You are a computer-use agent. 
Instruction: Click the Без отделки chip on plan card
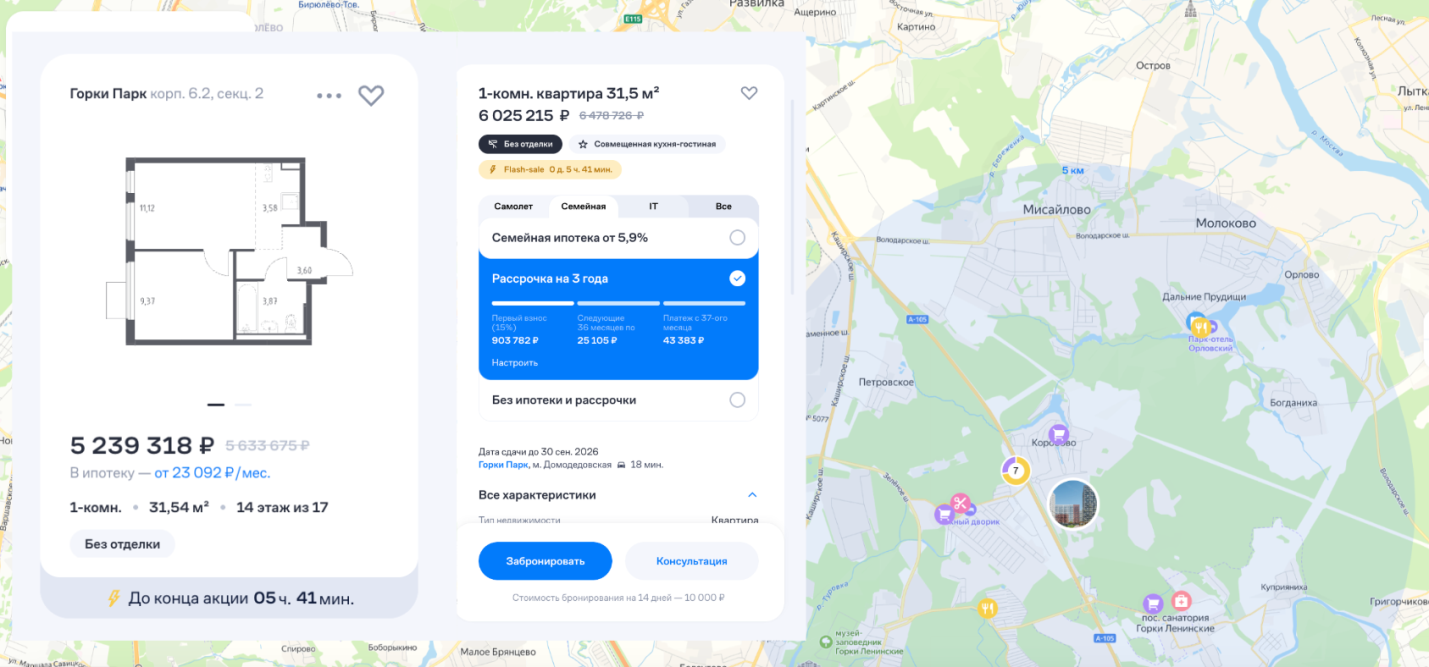[x=122, y=544]
